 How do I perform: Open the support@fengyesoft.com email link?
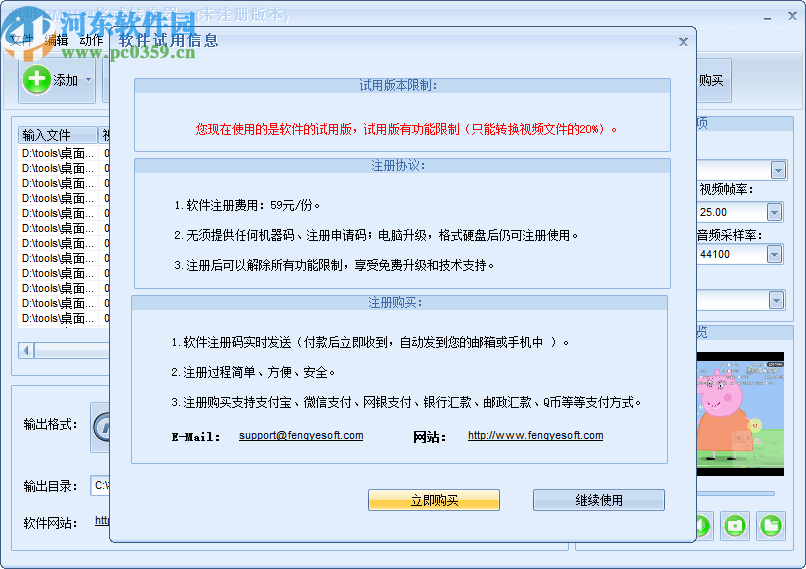click(x=301, y=435)
